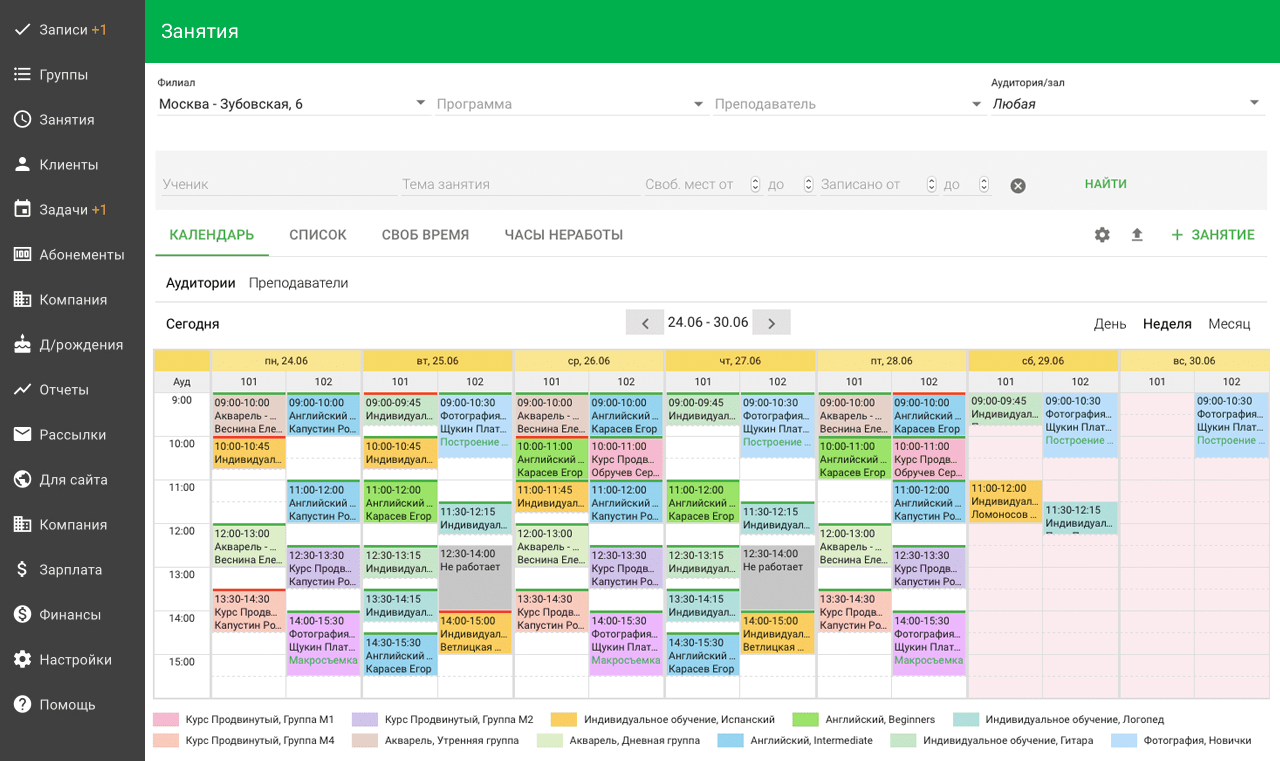Select the Месяц view mode
This screenshot has height=761, width=1280.
1229,324
